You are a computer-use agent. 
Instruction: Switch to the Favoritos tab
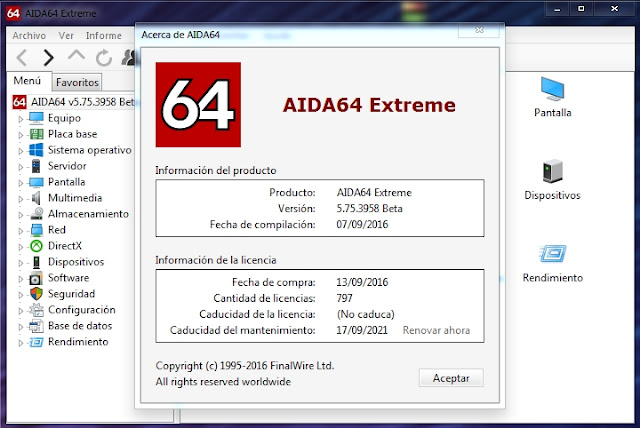77,82
